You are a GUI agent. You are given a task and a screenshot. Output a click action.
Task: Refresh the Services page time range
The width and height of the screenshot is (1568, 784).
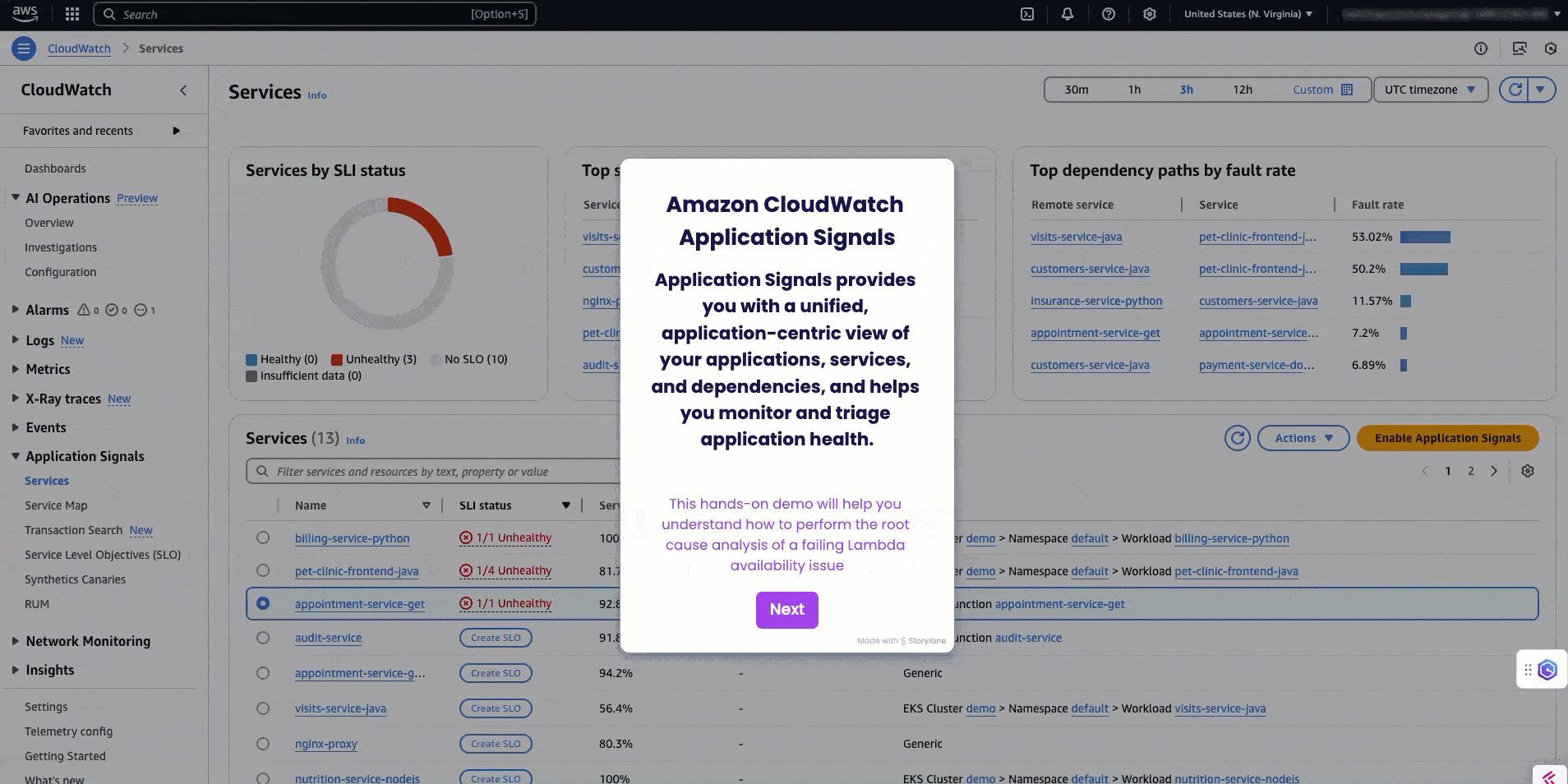click(x=1515, y=90)
